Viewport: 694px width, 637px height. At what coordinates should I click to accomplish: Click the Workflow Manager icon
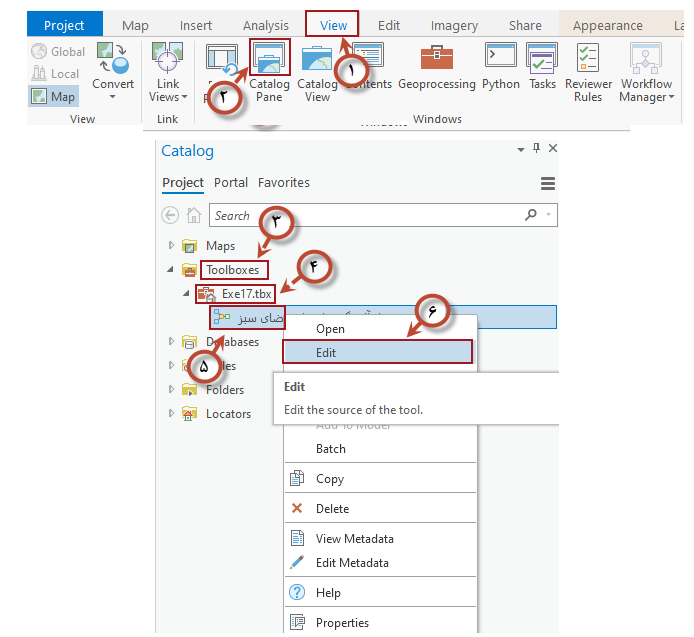pos(646,60)
